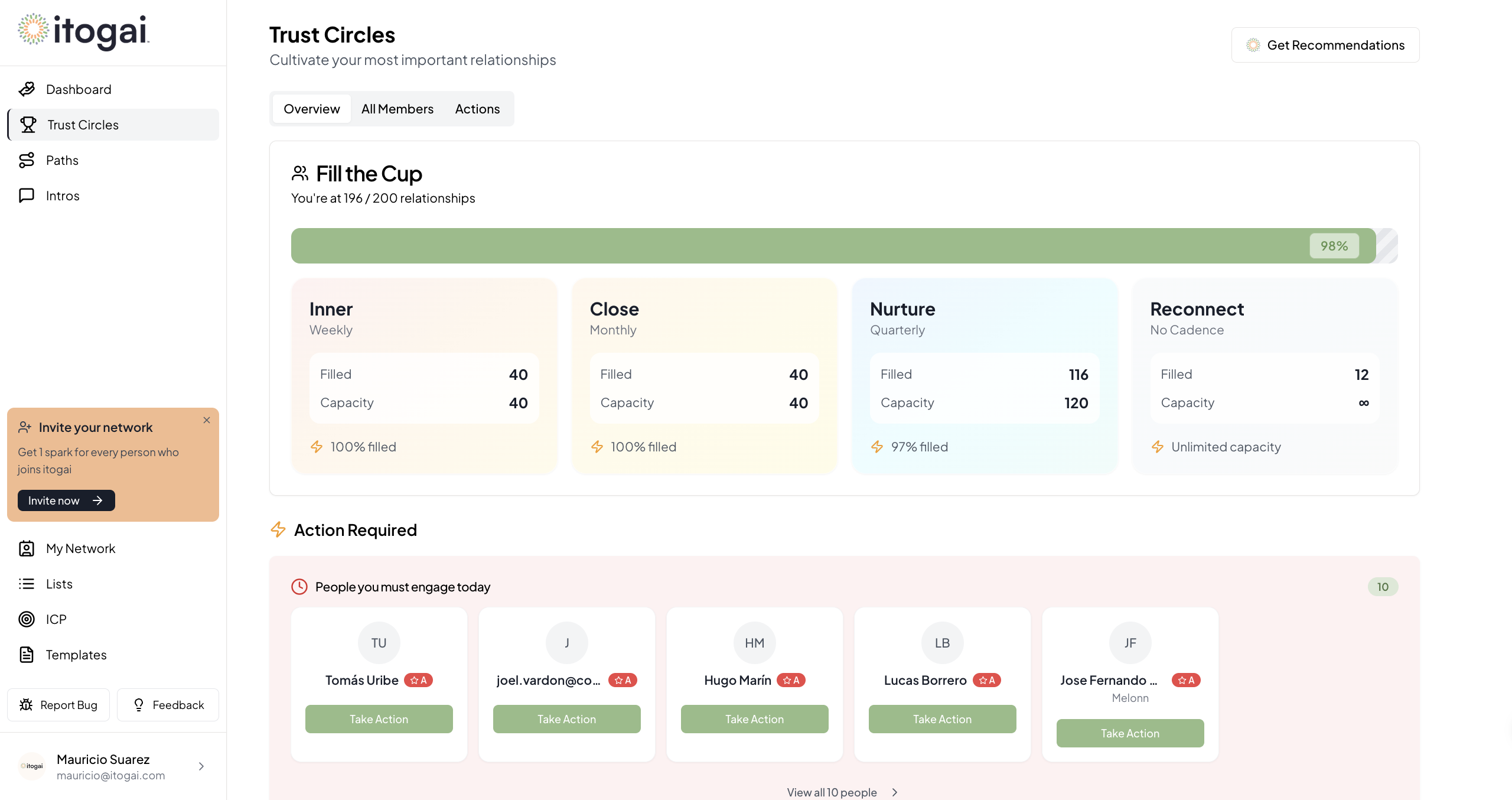Open the Actions tab

477,109
